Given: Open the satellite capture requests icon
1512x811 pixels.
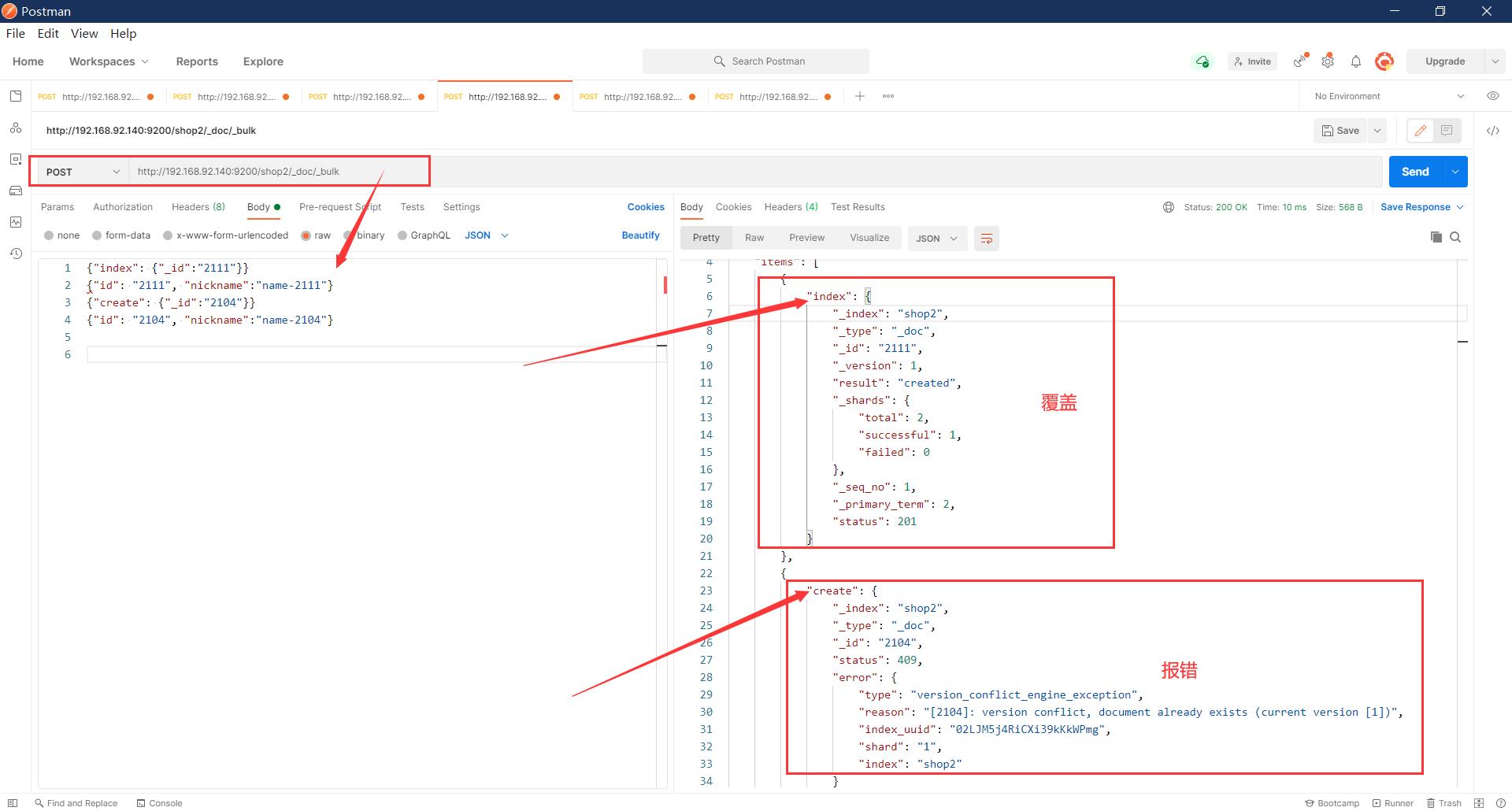Looking at the screenshot, I should click(1300, 61).
